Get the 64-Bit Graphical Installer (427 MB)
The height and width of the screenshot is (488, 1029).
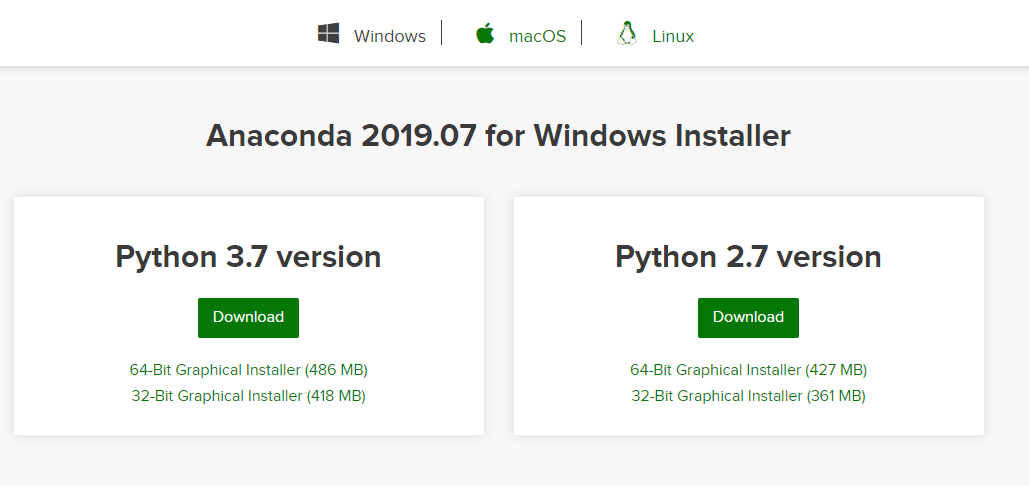click(x=748, y=370)
